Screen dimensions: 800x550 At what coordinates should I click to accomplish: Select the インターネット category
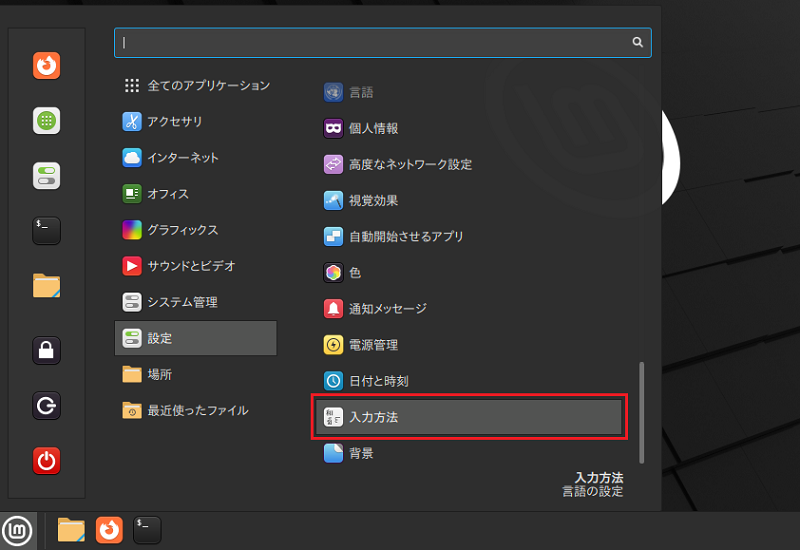pyautogui.click(x=195, y=158)
